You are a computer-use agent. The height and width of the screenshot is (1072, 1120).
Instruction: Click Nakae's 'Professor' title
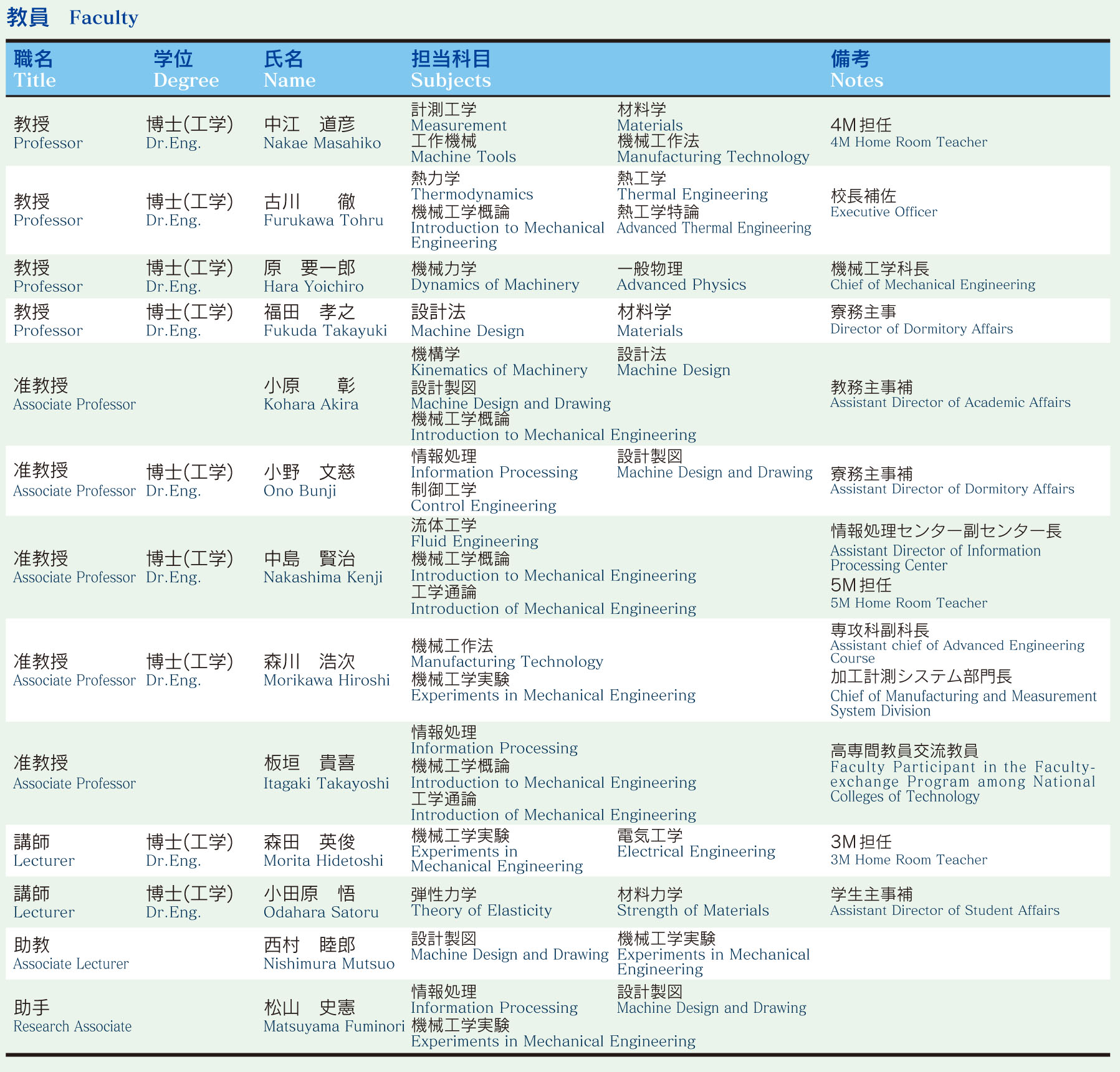pyautogui.click(x=48, y=143)
